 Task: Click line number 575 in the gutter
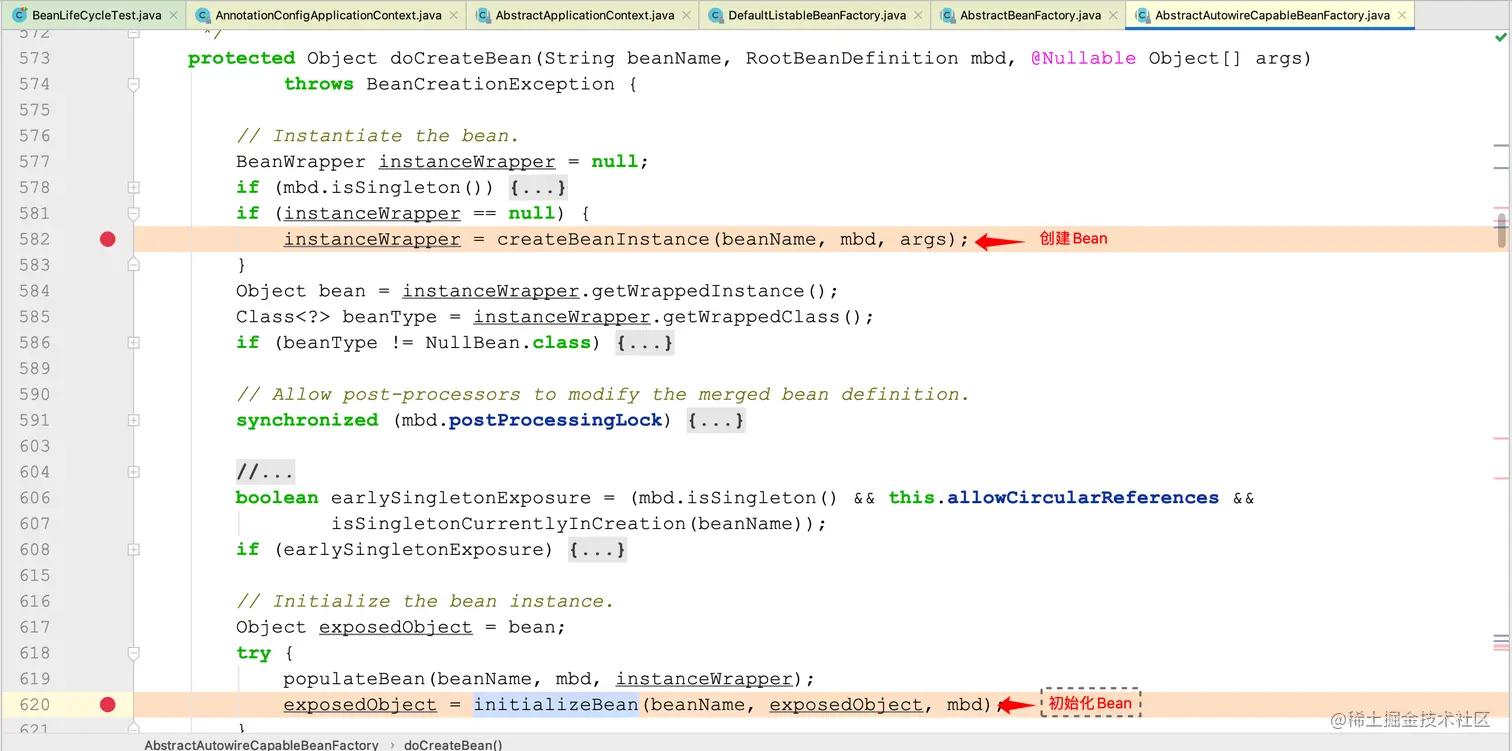click(x=34, y=110)
